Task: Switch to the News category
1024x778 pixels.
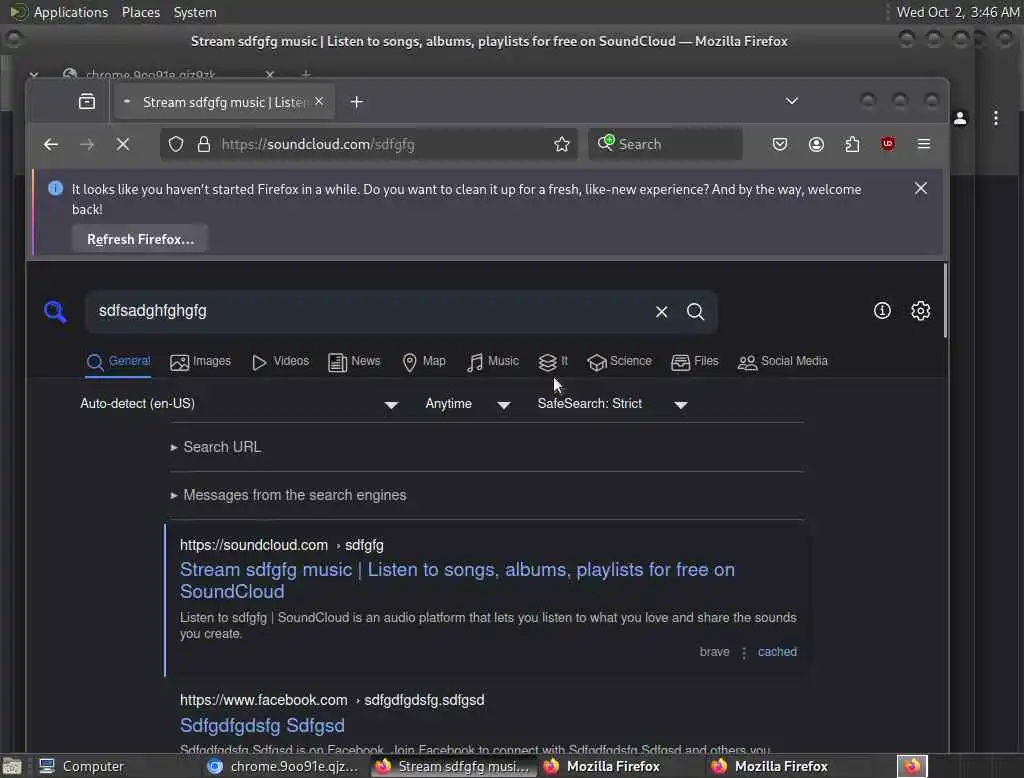Action: pos(354,361)
